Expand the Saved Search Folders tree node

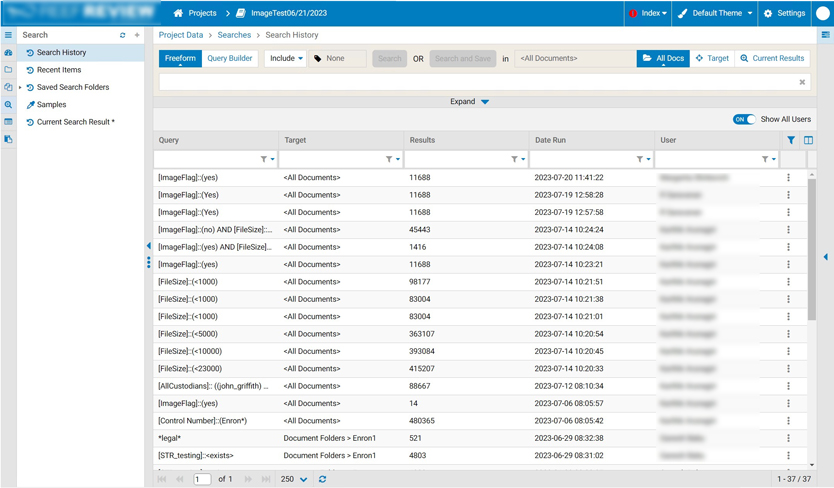pos(20,88)
